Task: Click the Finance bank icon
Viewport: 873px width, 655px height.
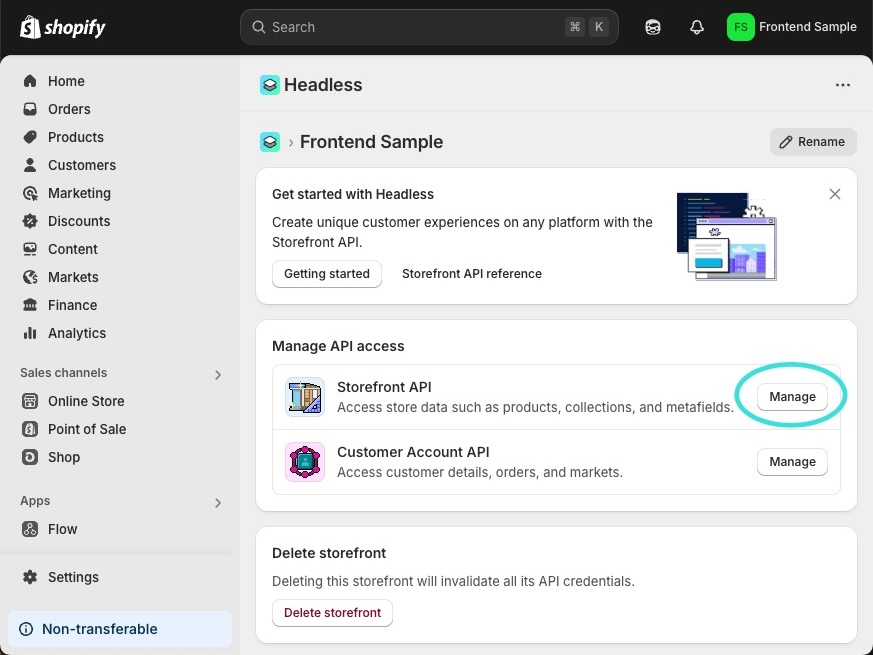Action: 30,305
